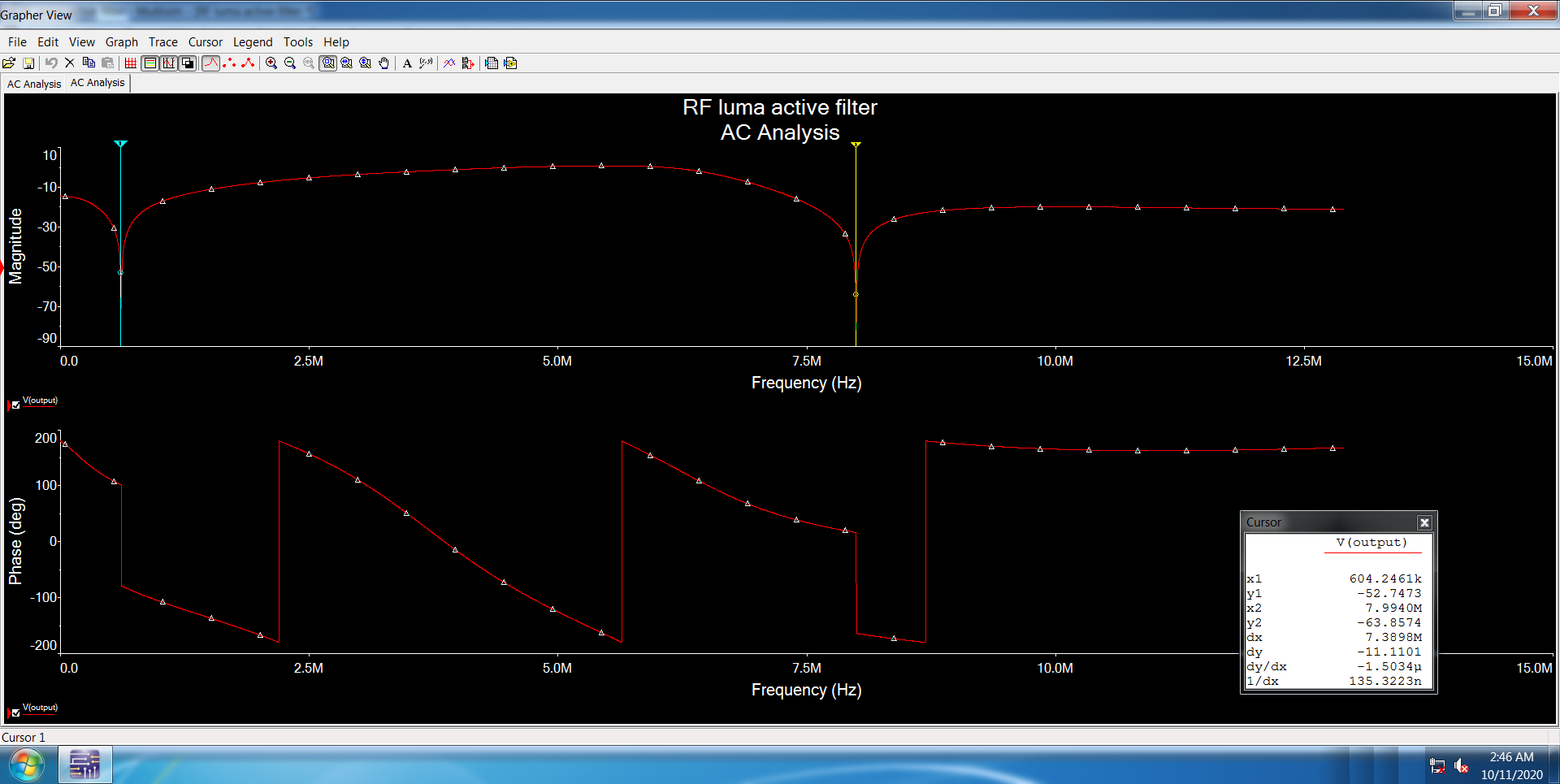Open the Graph menu
The height and width of the screenshot is (784, 1560).
tap(121, 42)
